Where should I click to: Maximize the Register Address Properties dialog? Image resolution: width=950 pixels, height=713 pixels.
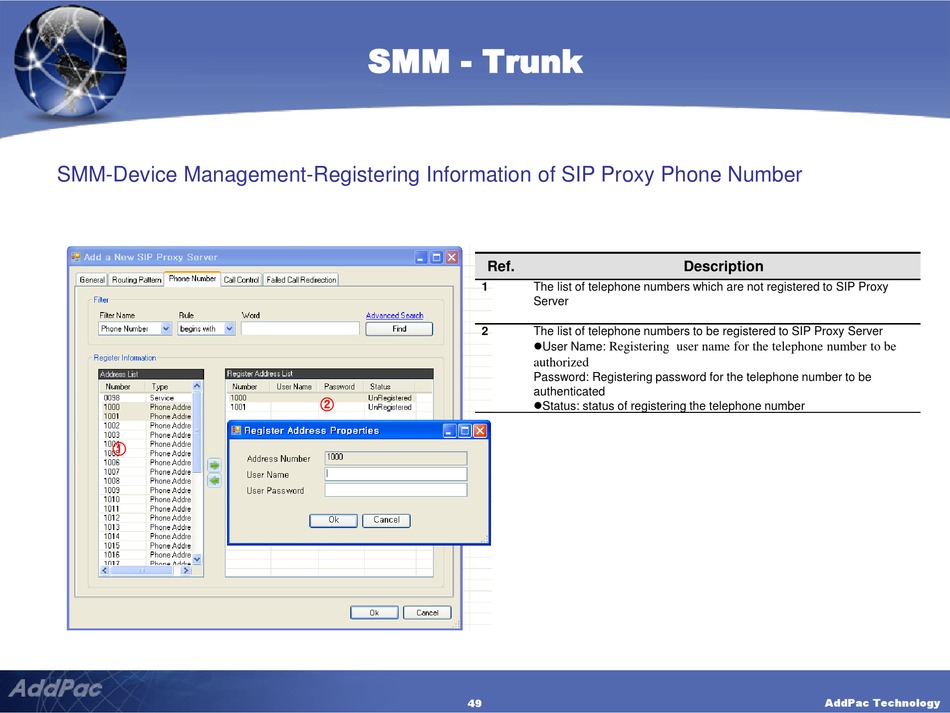point(465,431)
